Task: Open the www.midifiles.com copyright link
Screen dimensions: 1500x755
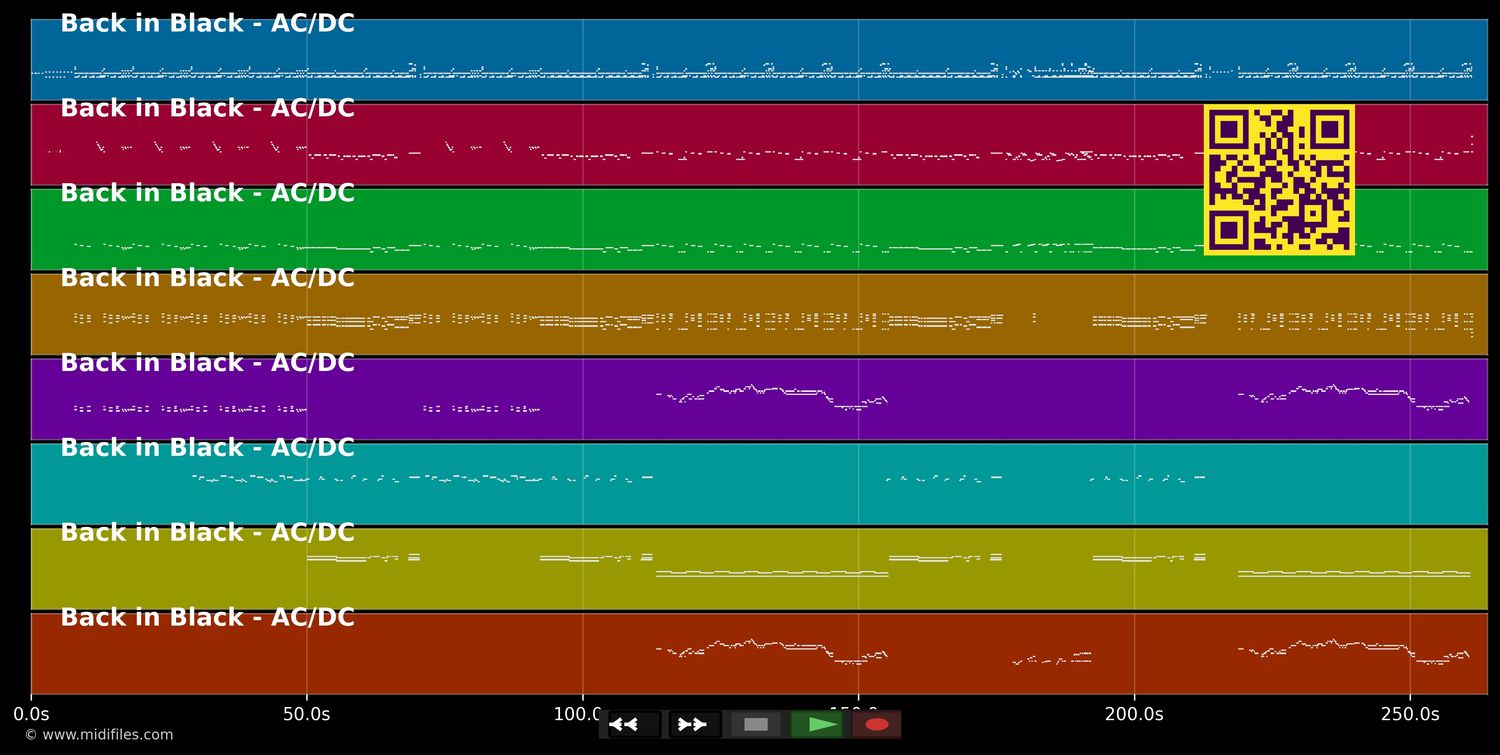Action: pos(98,735)
